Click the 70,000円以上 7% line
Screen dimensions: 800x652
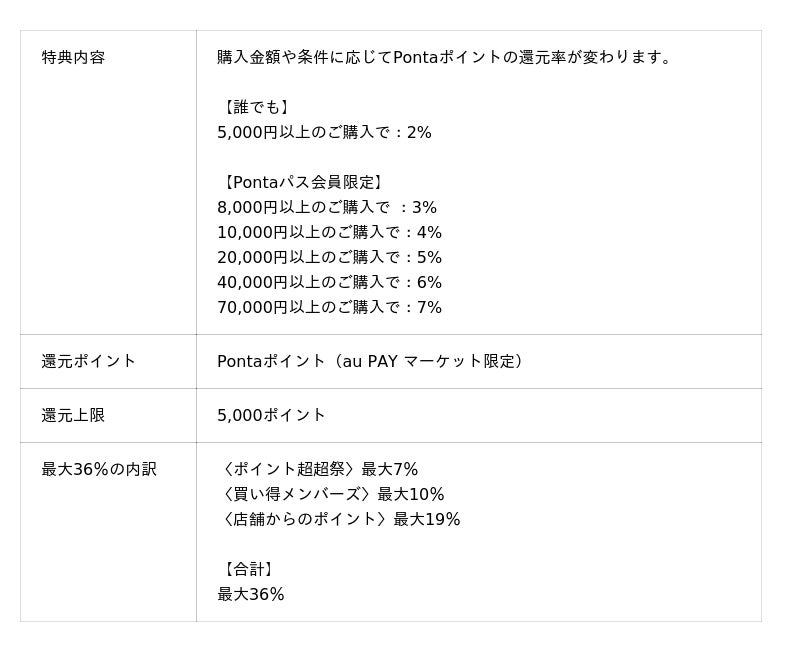(x=330, y=308)
